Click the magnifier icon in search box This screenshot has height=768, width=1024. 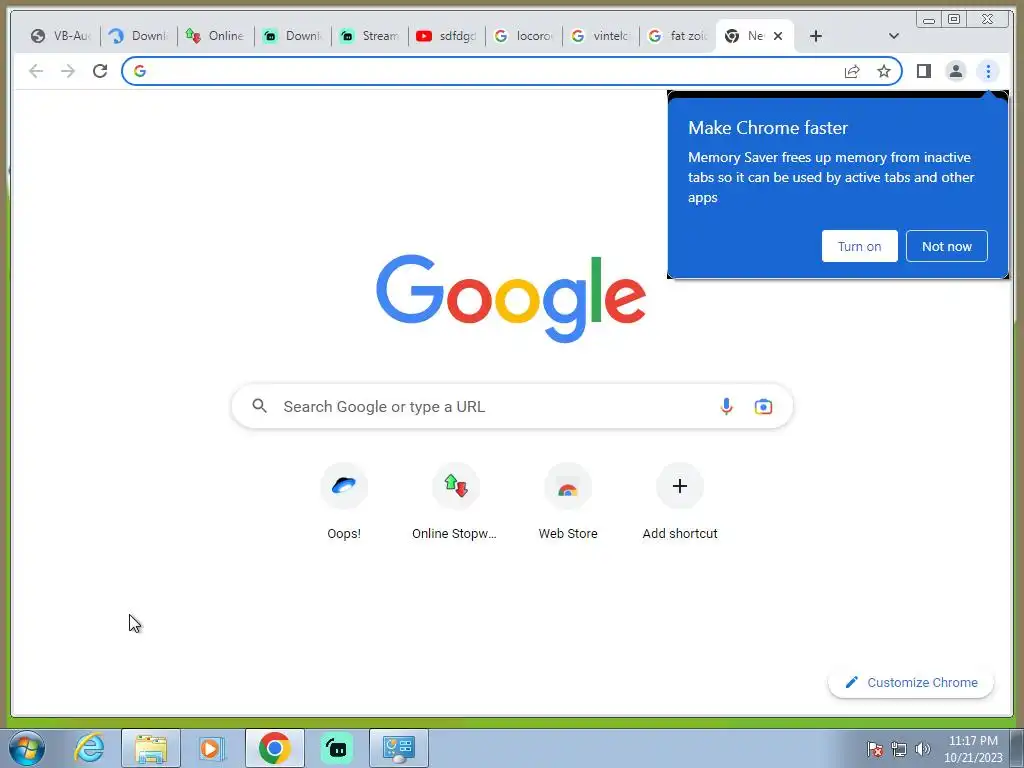click(x=259, y=406)
